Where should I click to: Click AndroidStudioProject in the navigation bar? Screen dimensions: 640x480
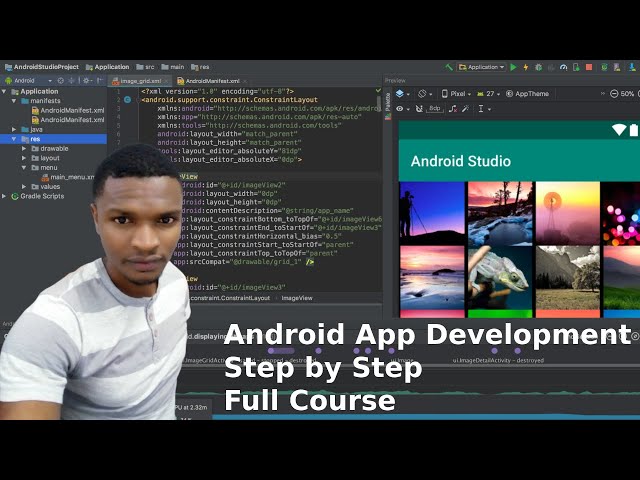coord(42,67)
